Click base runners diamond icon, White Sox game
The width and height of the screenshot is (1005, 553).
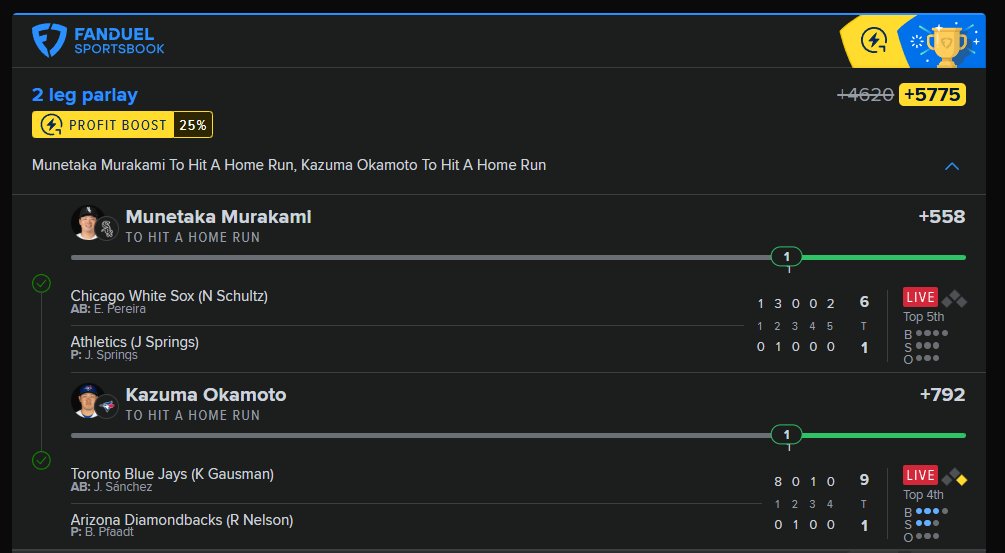click(954, 299)
